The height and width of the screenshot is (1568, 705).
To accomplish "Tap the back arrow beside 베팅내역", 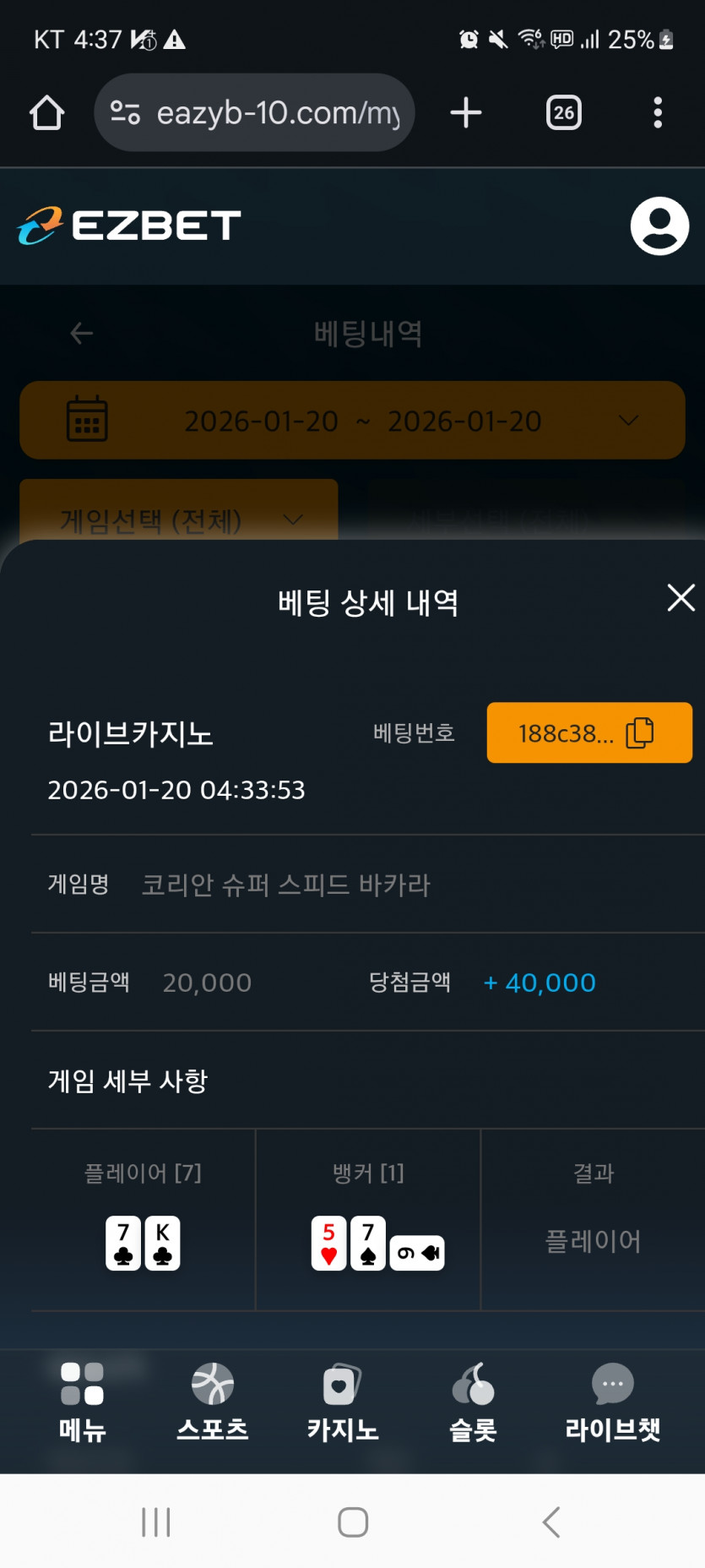I will [81, 333].
